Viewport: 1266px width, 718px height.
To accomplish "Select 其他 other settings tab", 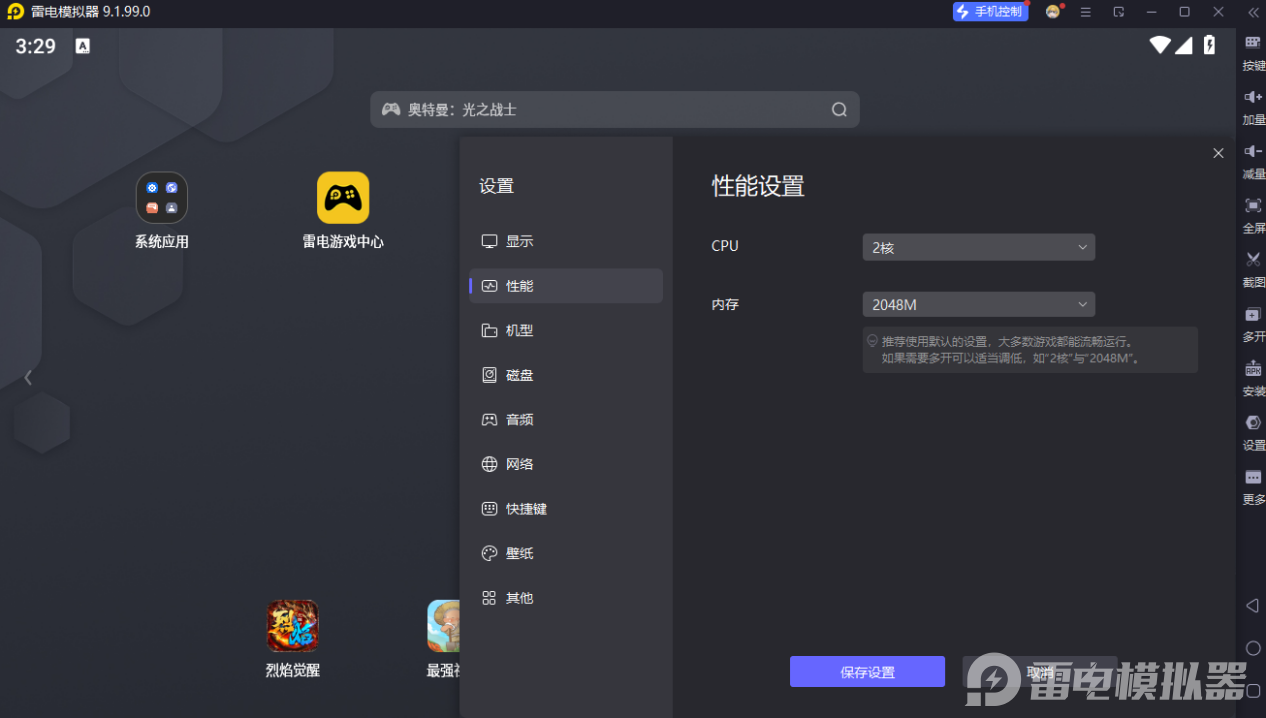I will (566, 598).
